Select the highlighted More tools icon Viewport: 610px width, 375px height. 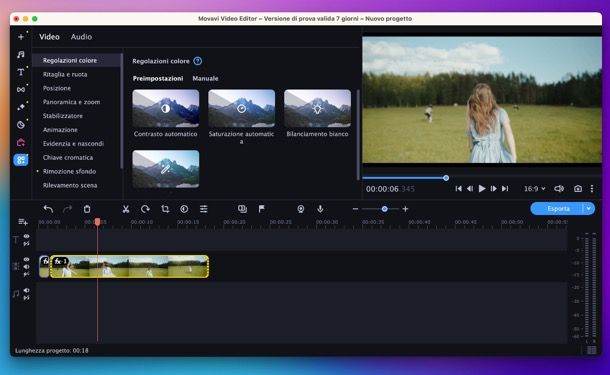click(21, 160)
